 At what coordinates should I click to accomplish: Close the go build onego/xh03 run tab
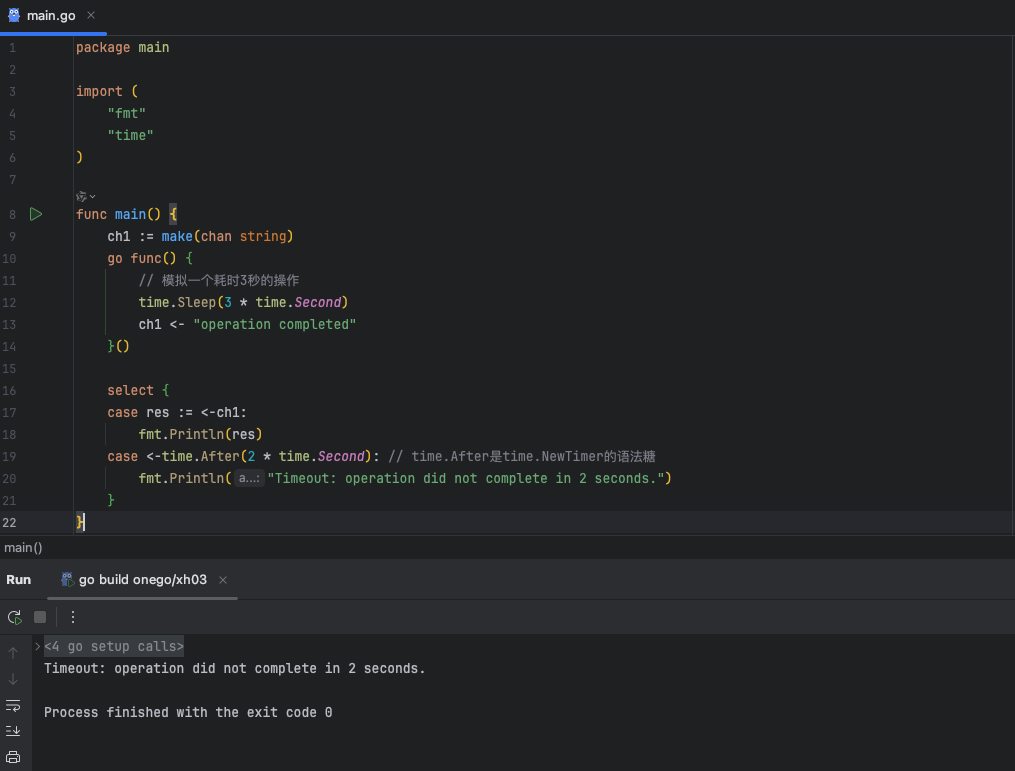point(223,580)
